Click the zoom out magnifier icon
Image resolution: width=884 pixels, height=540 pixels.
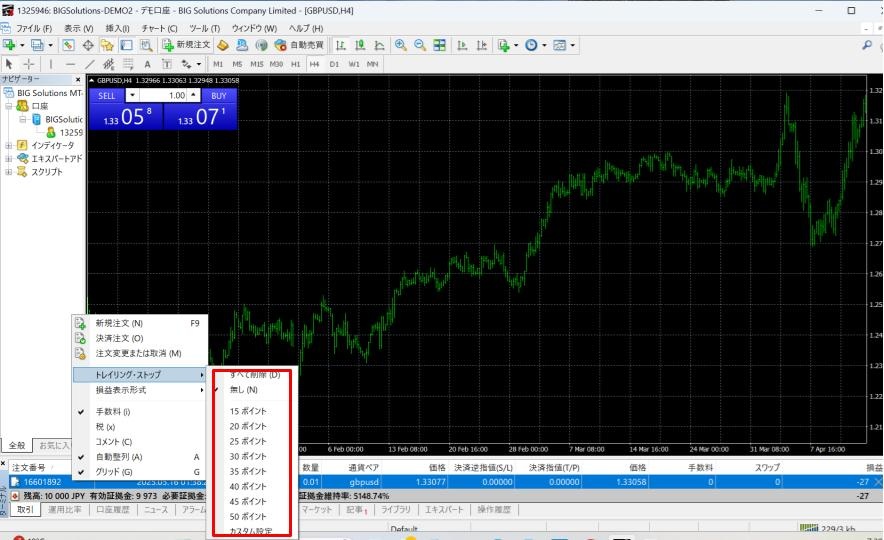pyautogui.click(x=420, y=45)
